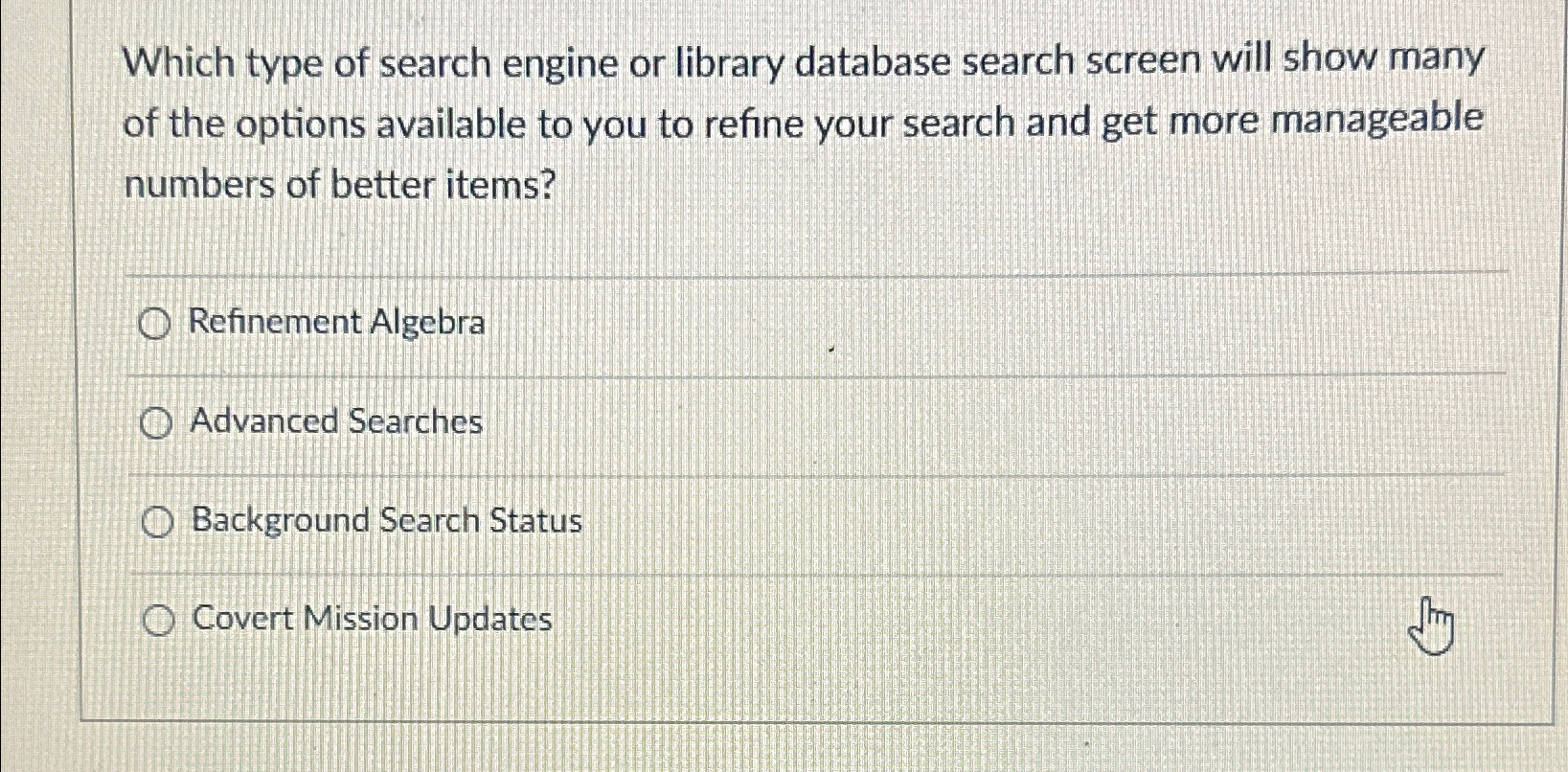Image resolution: width=1568 pixels, height=772 pixels.
Task: Select the Background Search Status radio button
Action: pyautogui.click(x=158, y=523)
